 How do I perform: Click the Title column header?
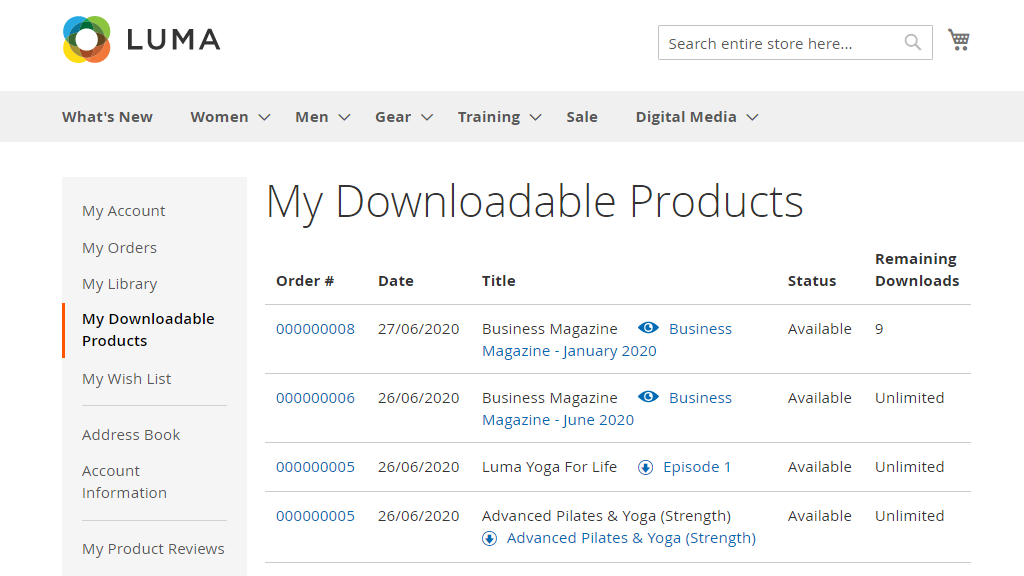(x=498, y=281)
